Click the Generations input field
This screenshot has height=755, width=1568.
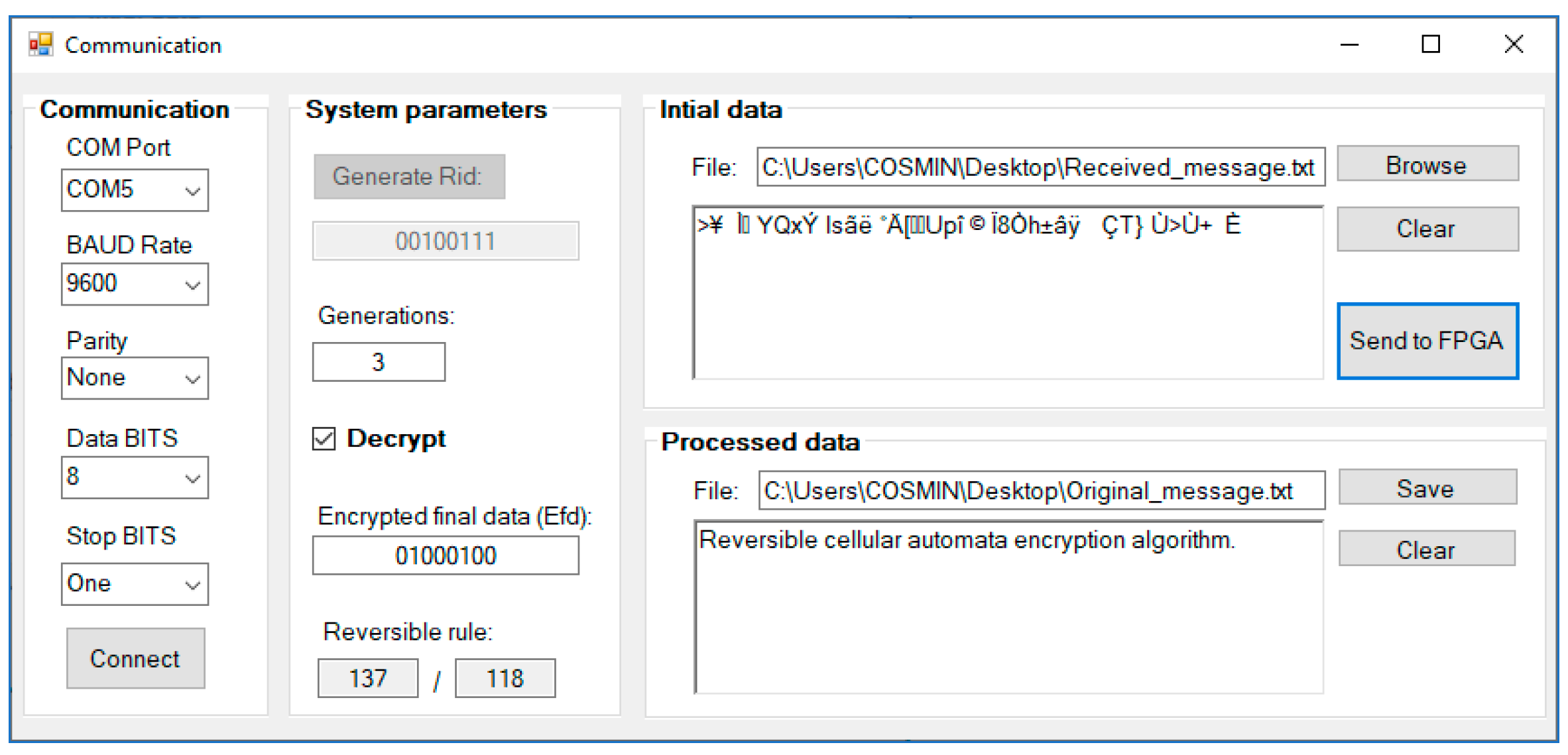[x=379, y=362]
